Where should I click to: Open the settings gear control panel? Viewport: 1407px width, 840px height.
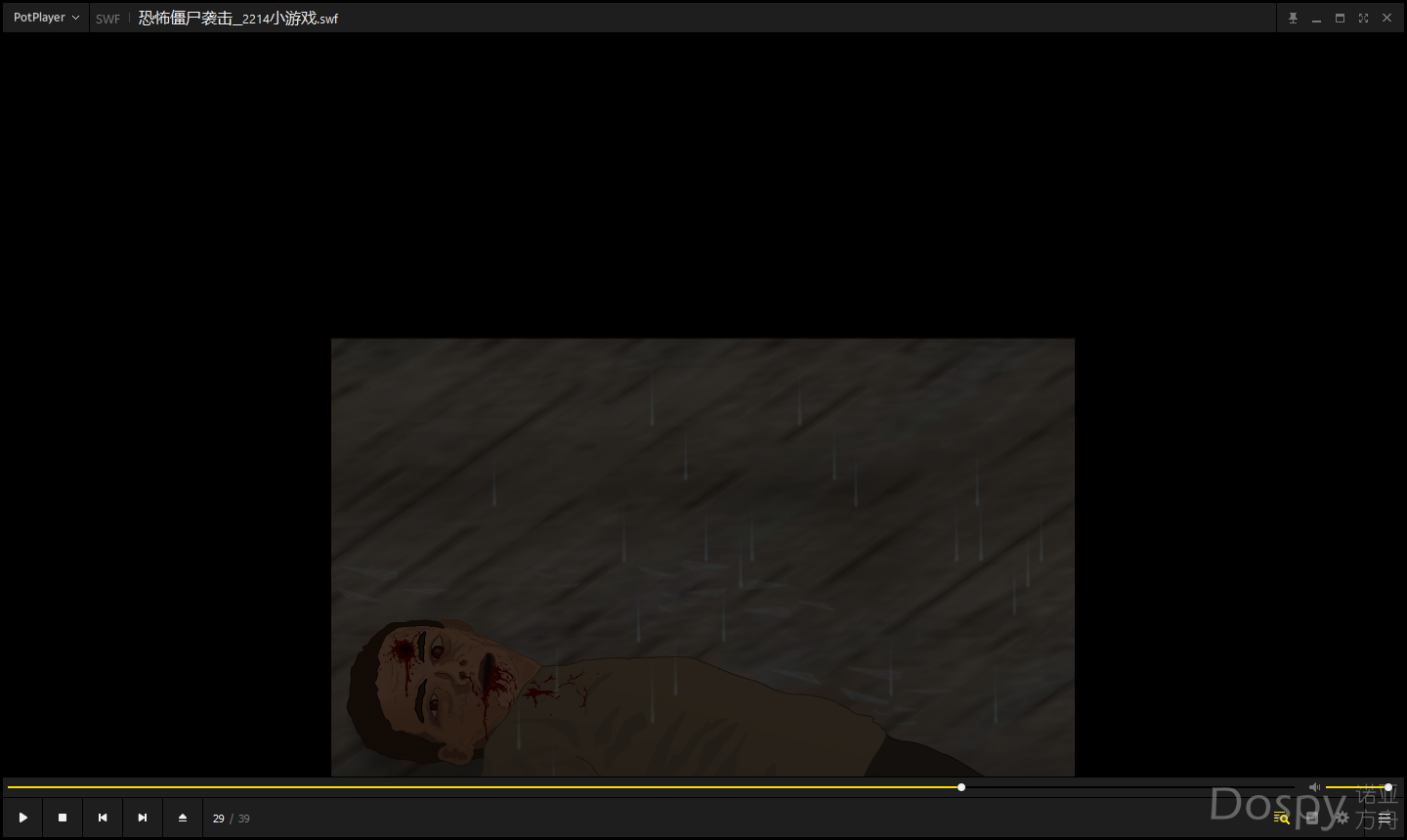(1342, 818)
